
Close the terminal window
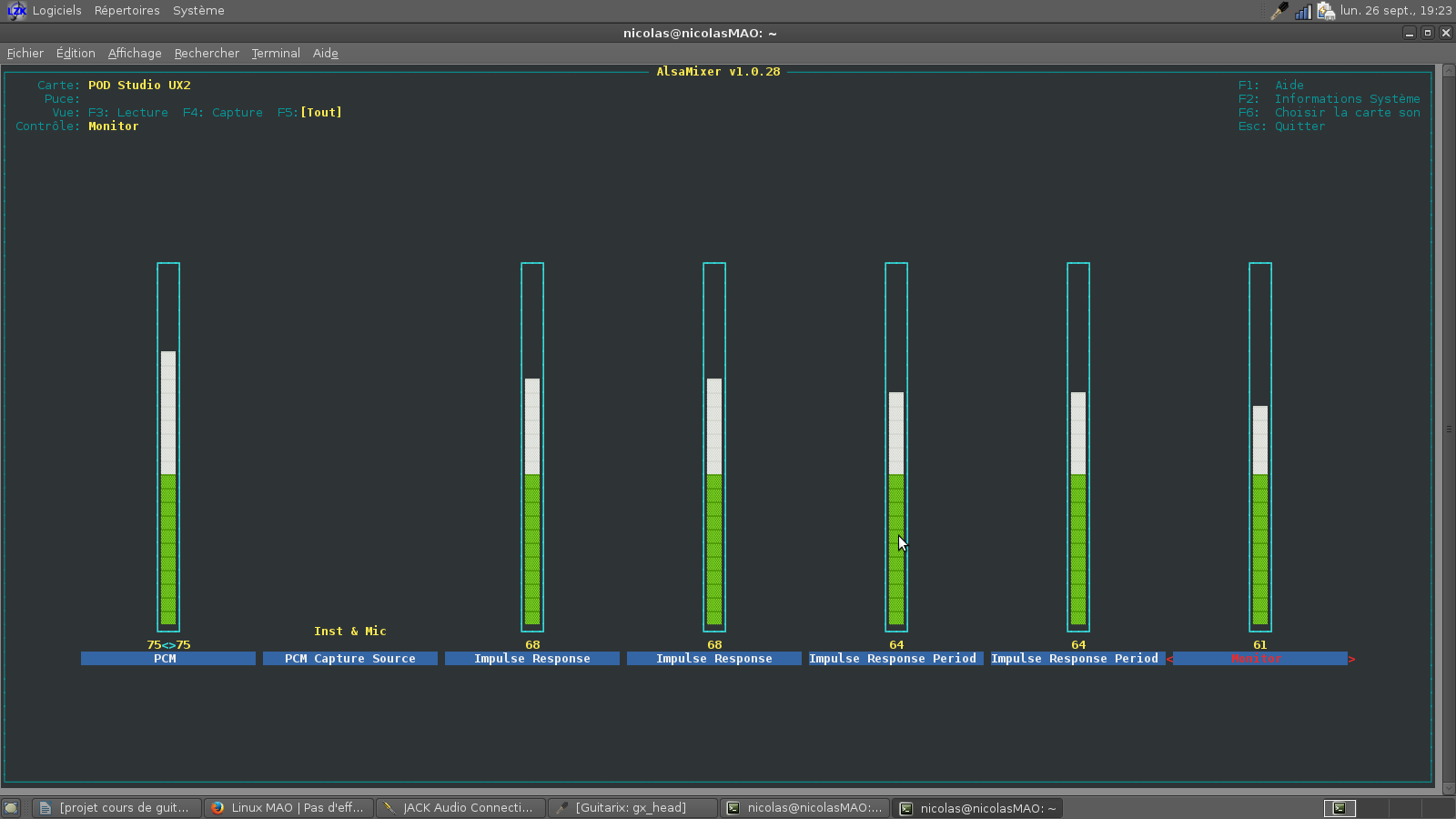[x=1446, y=33]
